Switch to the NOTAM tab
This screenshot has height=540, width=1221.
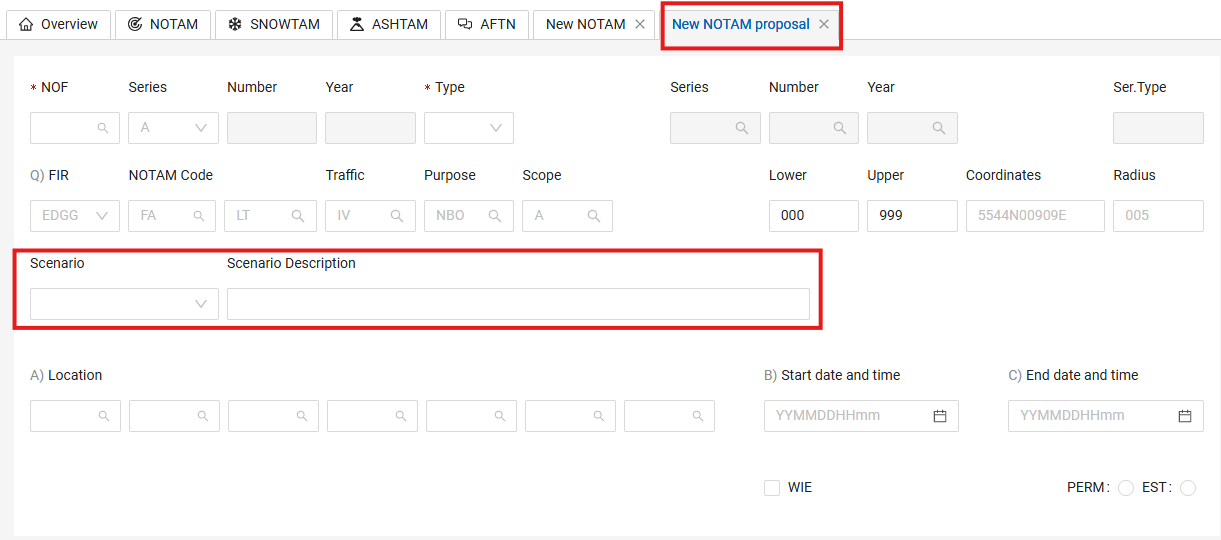tap(163, 24)
